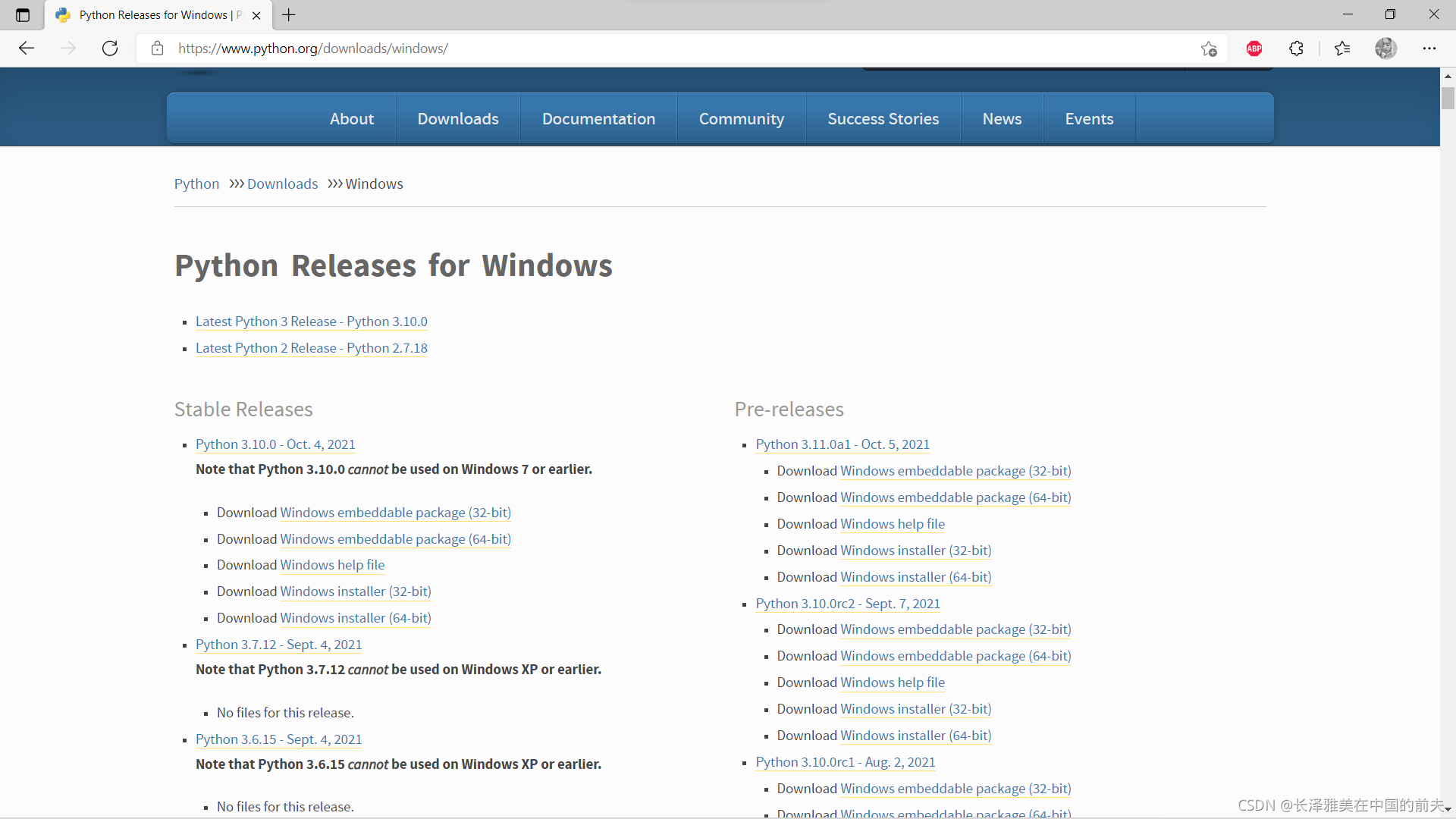Click the Python breadcrumb link
The height and width of the screenshot is (819, 1456).
(196, 184)
